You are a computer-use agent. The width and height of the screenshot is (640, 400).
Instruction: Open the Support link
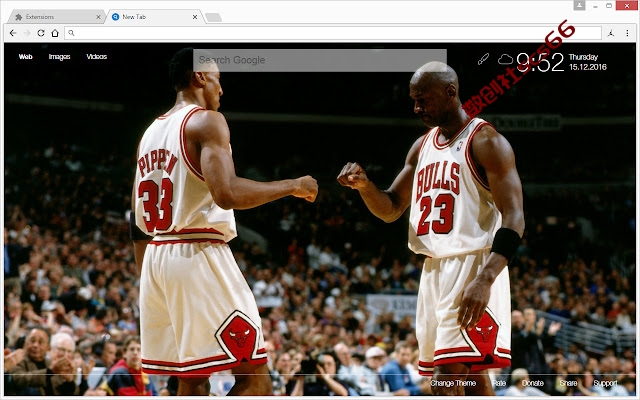(605, 383)
